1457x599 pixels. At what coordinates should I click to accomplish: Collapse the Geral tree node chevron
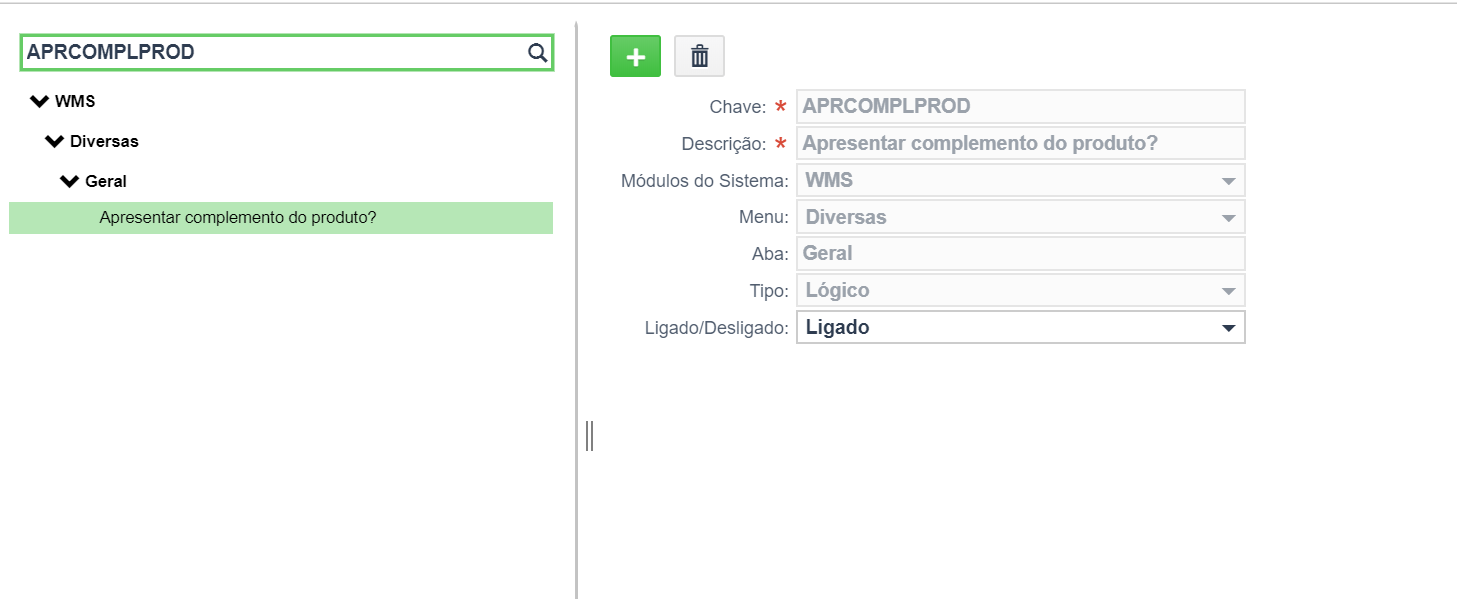[70, 181]
